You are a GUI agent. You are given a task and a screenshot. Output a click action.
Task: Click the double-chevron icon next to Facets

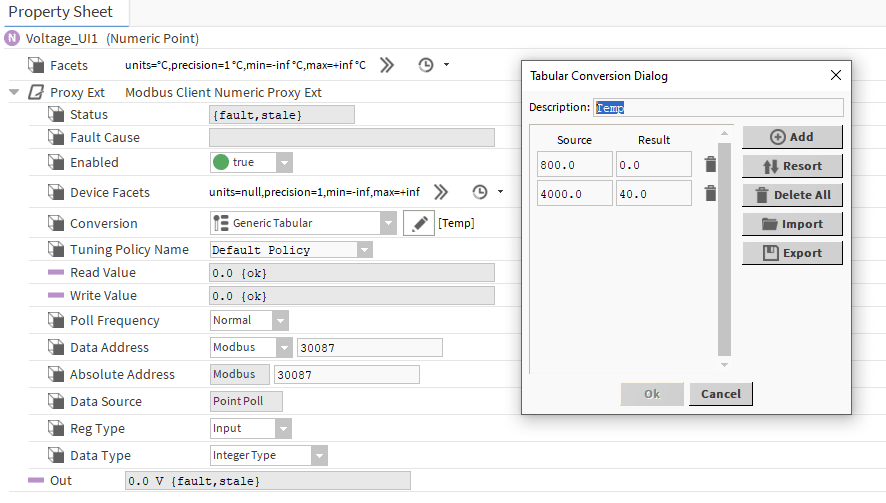387,65
